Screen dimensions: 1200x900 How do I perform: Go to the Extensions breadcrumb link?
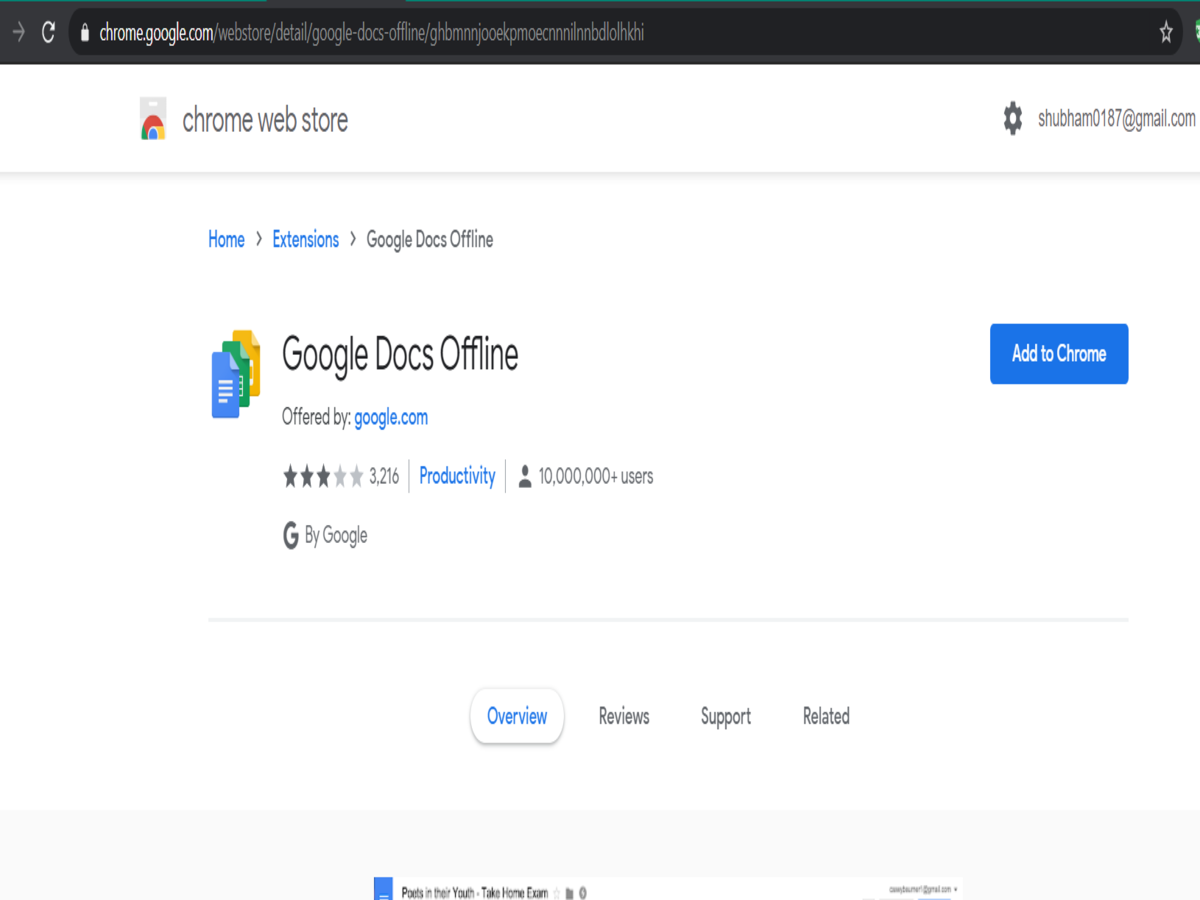306,239
